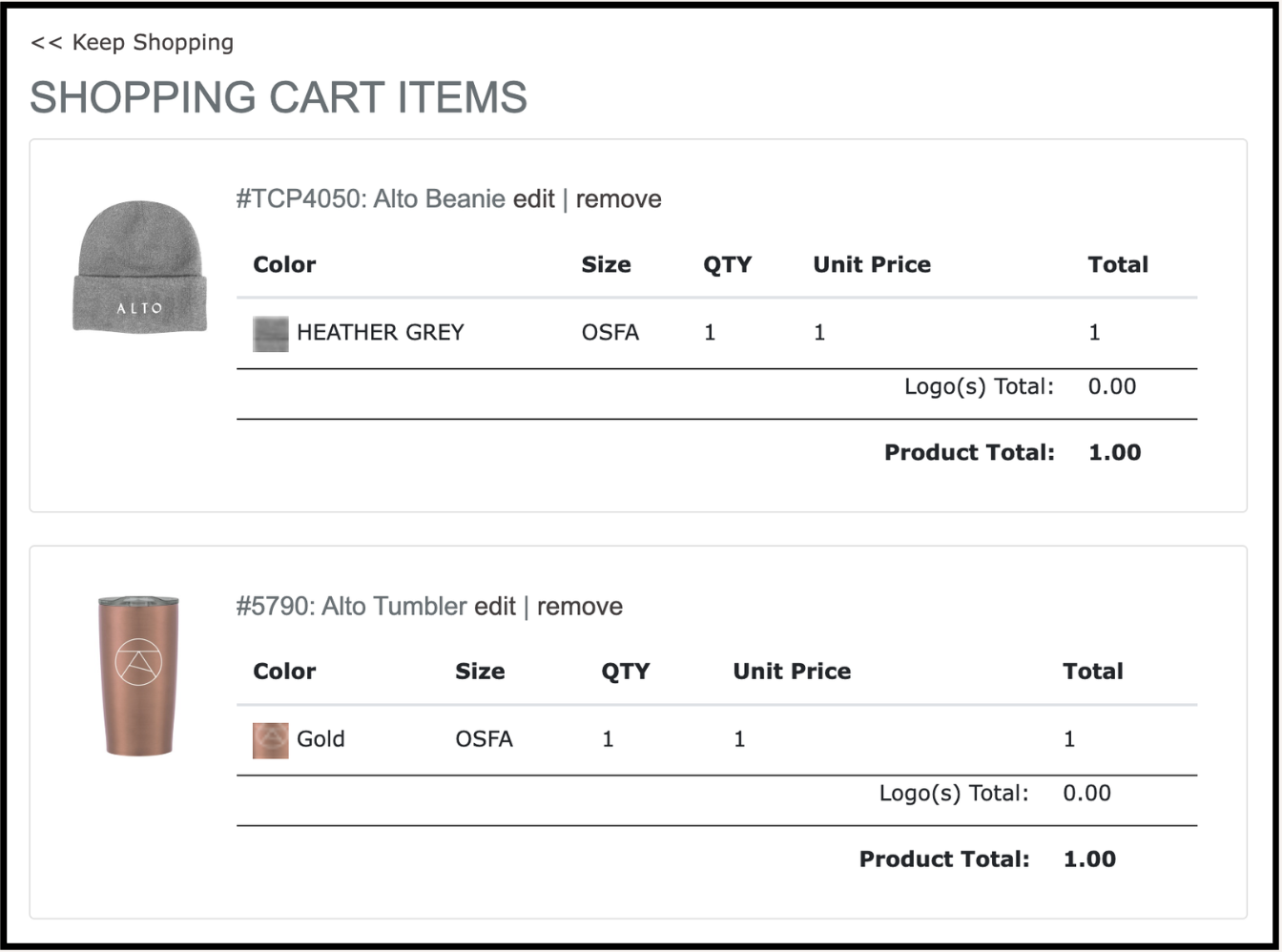Click the beanie's Unit Price column header
This screenshot has height=952, width=1282.
pos(872,265)
